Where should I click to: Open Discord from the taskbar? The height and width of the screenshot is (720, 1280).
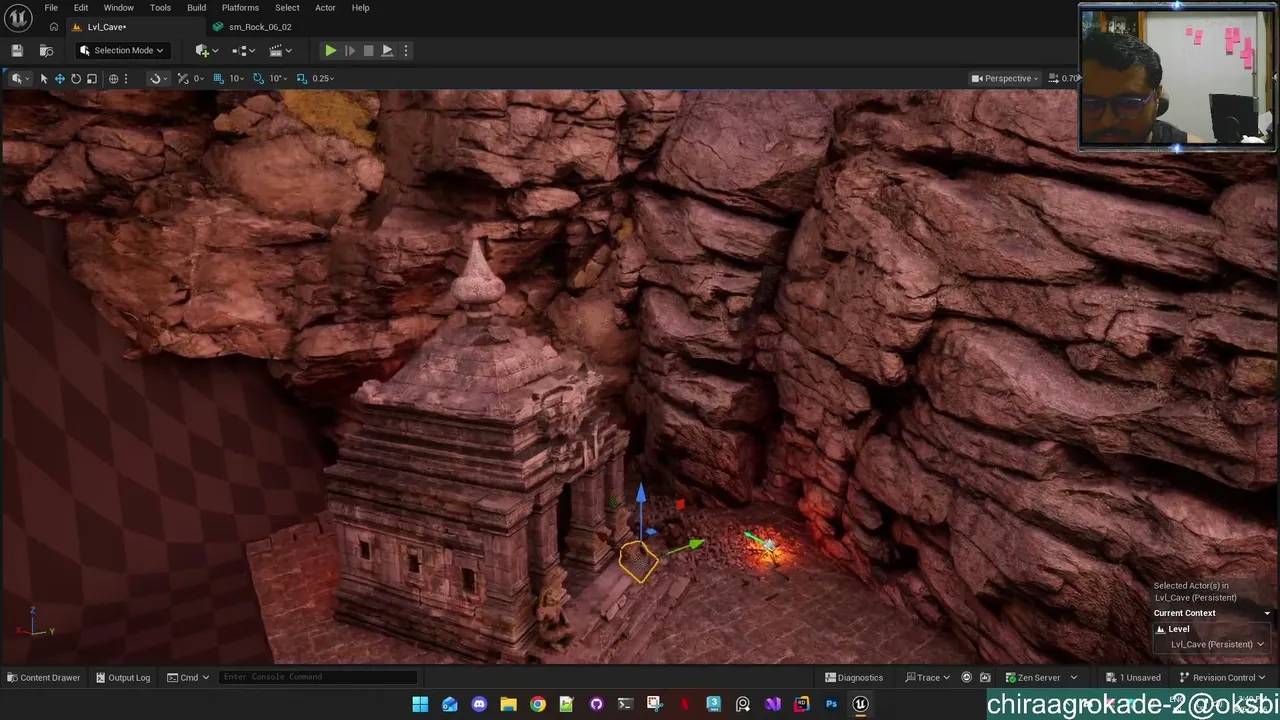click(479, 704)
